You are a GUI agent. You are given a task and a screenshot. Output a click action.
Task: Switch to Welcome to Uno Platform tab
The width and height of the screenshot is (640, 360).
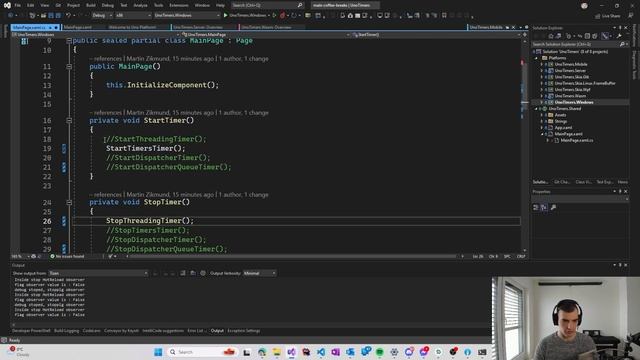[x=132, y=27]
